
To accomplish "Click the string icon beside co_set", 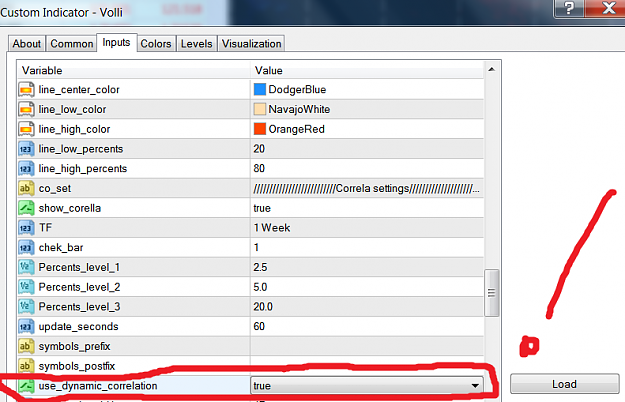I will point(26,188).
